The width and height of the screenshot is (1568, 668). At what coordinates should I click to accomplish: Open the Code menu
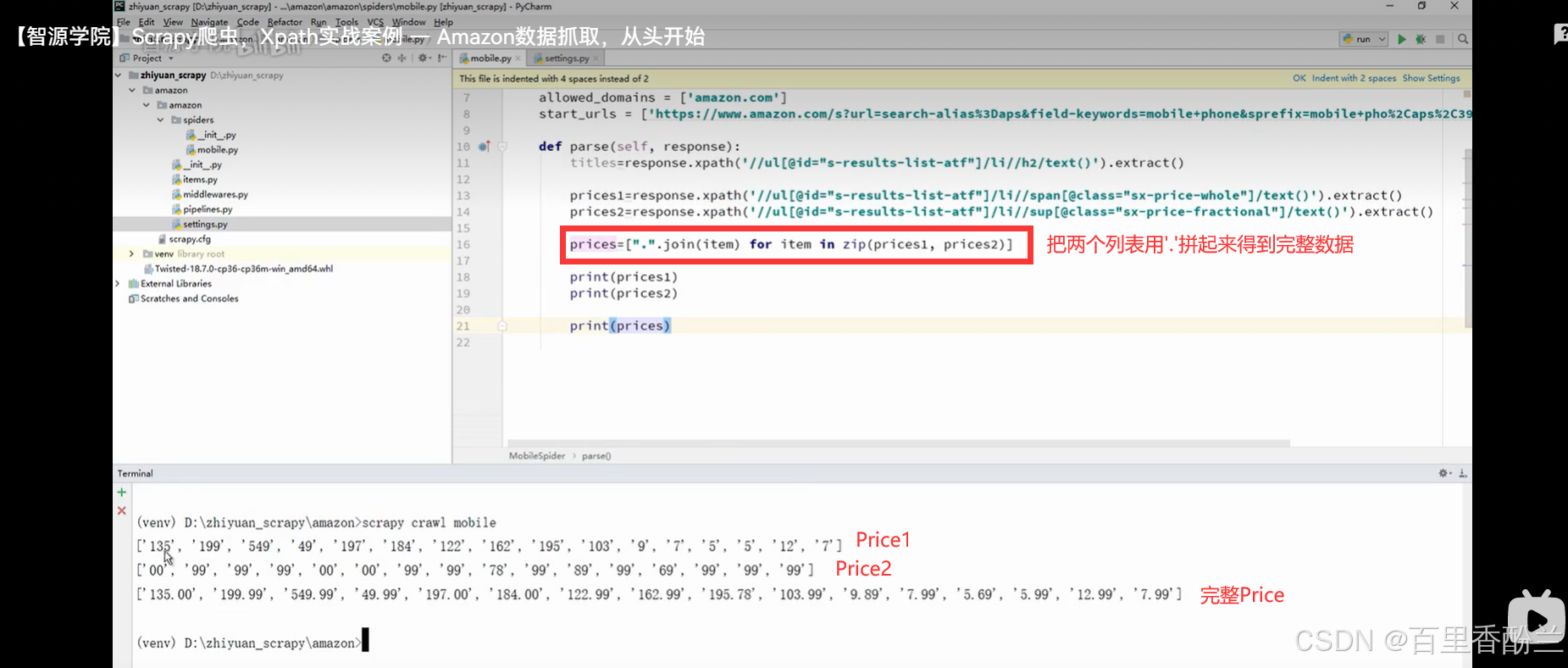click(x=248, y=22)
